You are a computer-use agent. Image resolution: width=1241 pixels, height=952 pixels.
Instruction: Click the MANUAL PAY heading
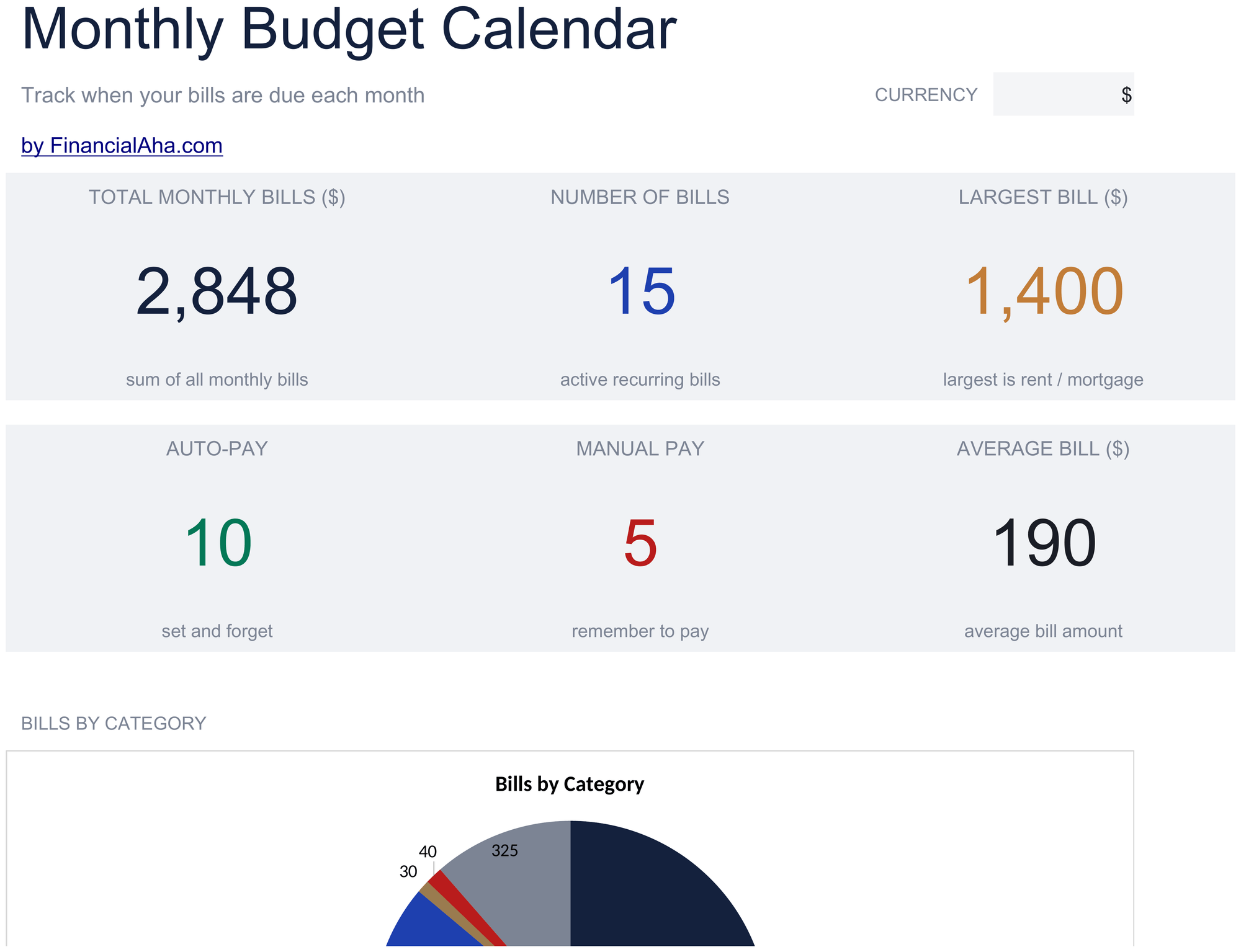tap(640, 448)
